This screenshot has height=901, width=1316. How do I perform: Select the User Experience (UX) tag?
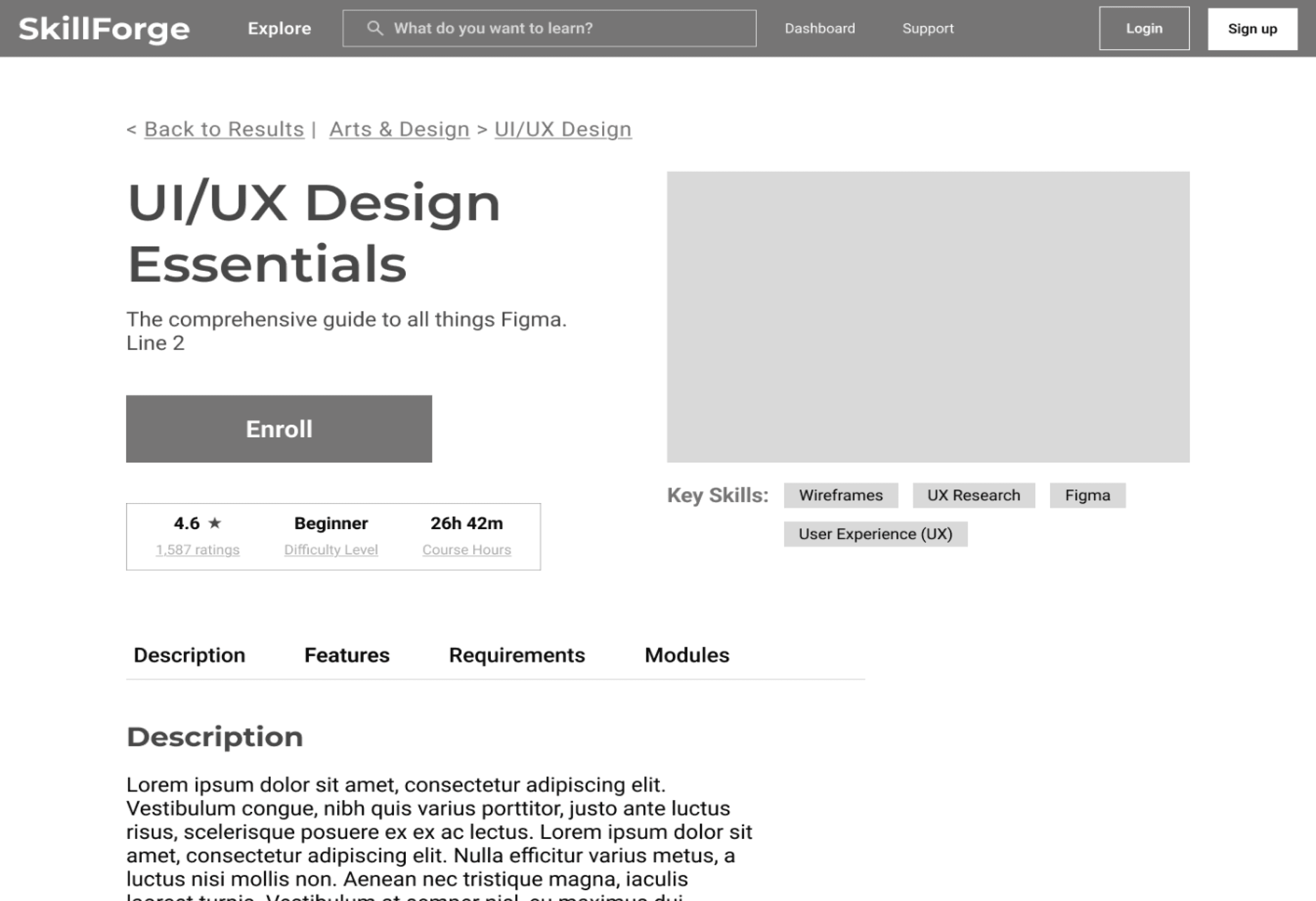coord(875,534)
